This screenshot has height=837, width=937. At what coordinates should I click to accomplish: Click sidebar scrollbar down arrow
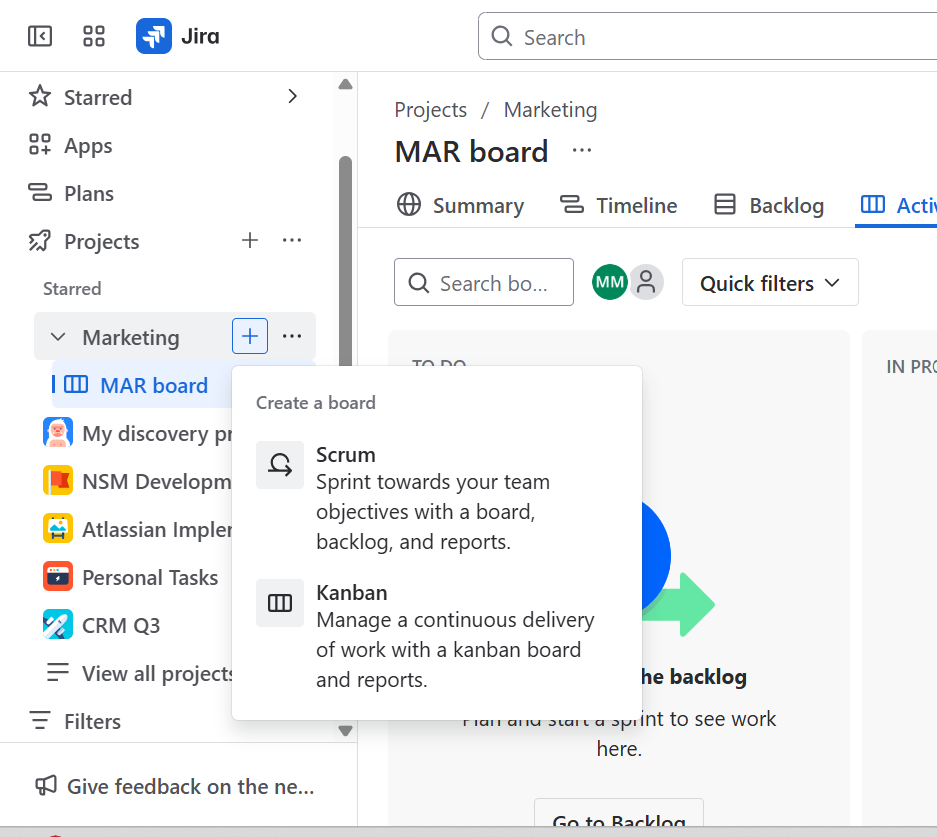(x=345, y=730)
